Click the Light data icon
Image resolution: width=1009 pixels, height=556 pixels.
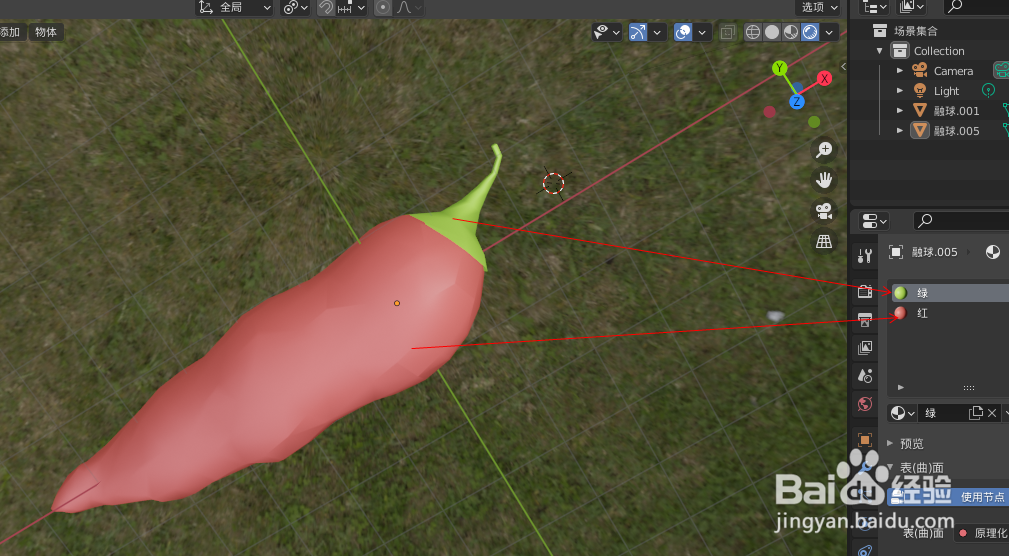[988, 90]
